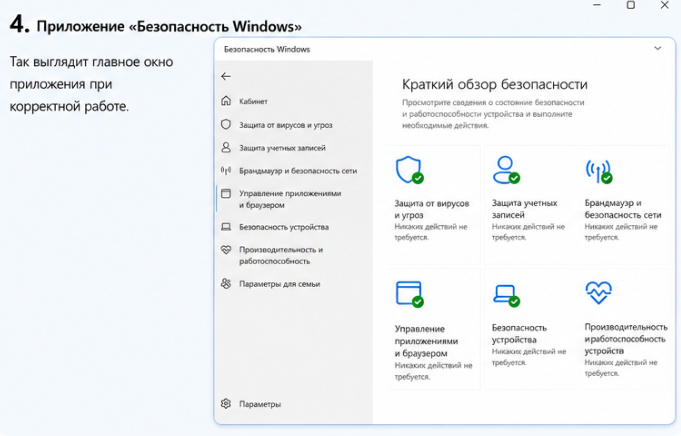This screenshot has height=436, width=681.
Task: Select Брандмауэр и безопасность сети in sidebar
Action: (298, 171)
